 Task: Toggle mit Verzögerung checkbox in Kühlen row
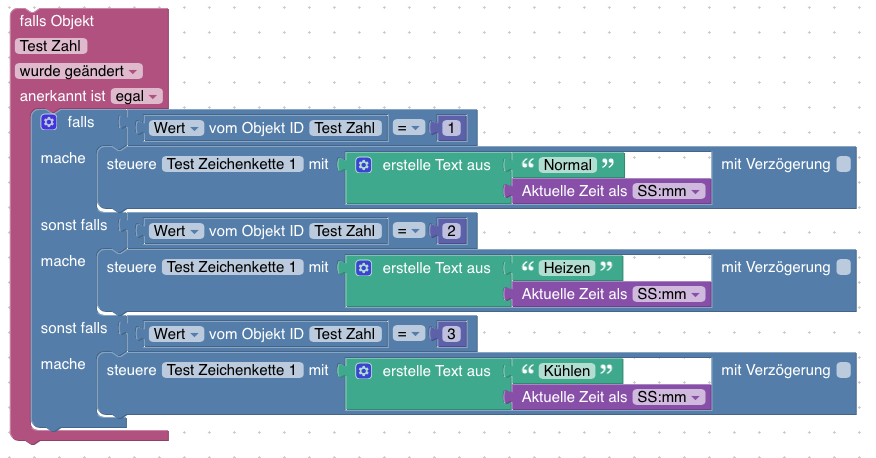[844, 370]
